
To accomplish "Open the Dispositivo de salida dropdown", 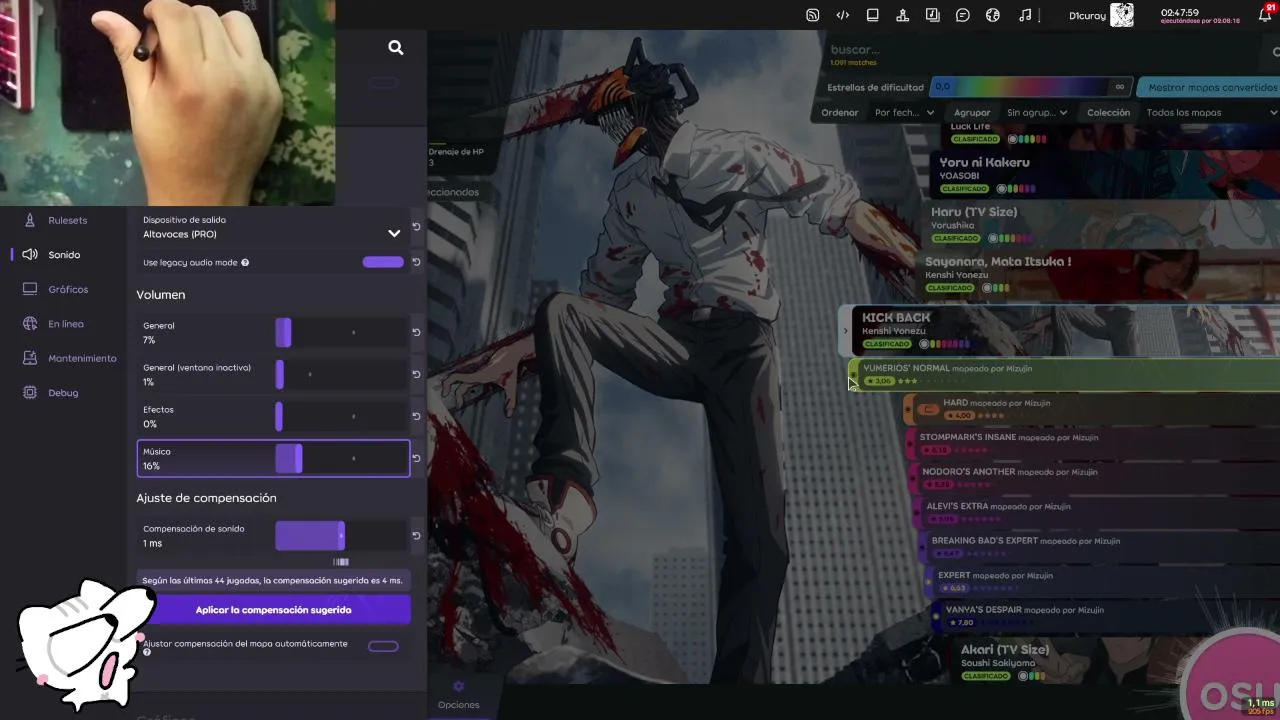I will 272,227.
